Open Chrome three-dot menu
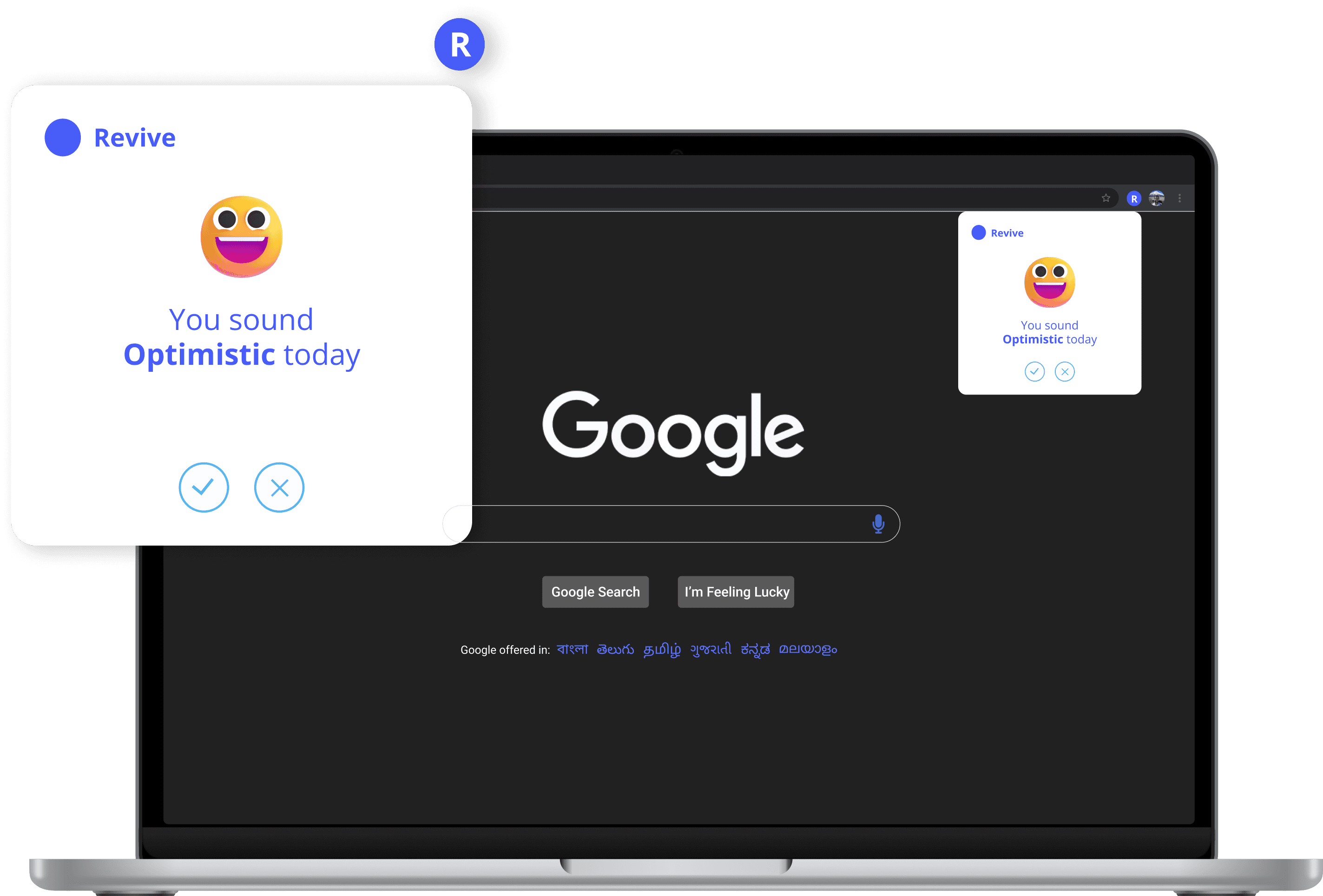Viewport: 1323px width, 896px height. [1179, 198]
